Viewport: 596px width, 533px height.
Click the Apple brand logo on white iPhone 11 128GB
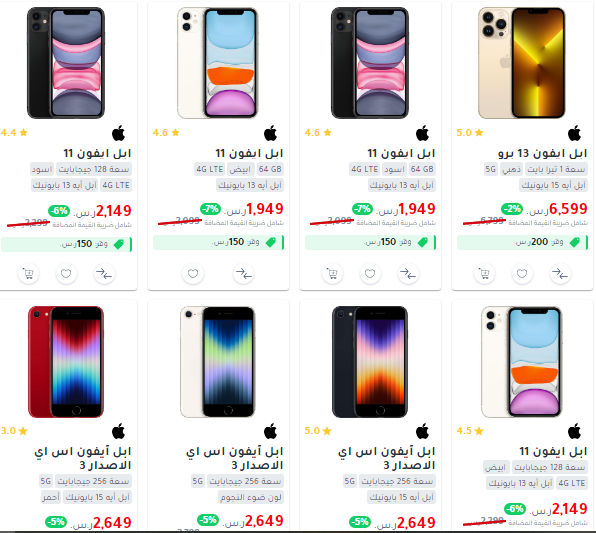point(575,431)
